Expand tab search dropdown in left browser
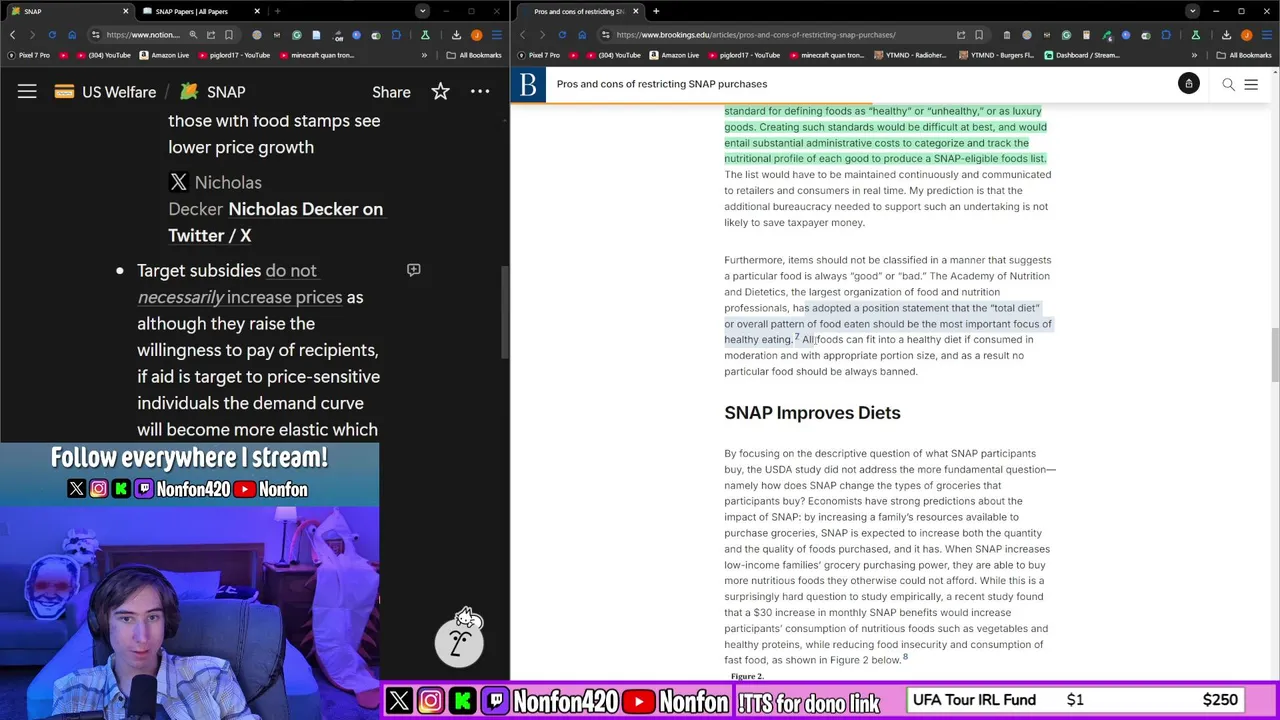 tap(422, 11)
